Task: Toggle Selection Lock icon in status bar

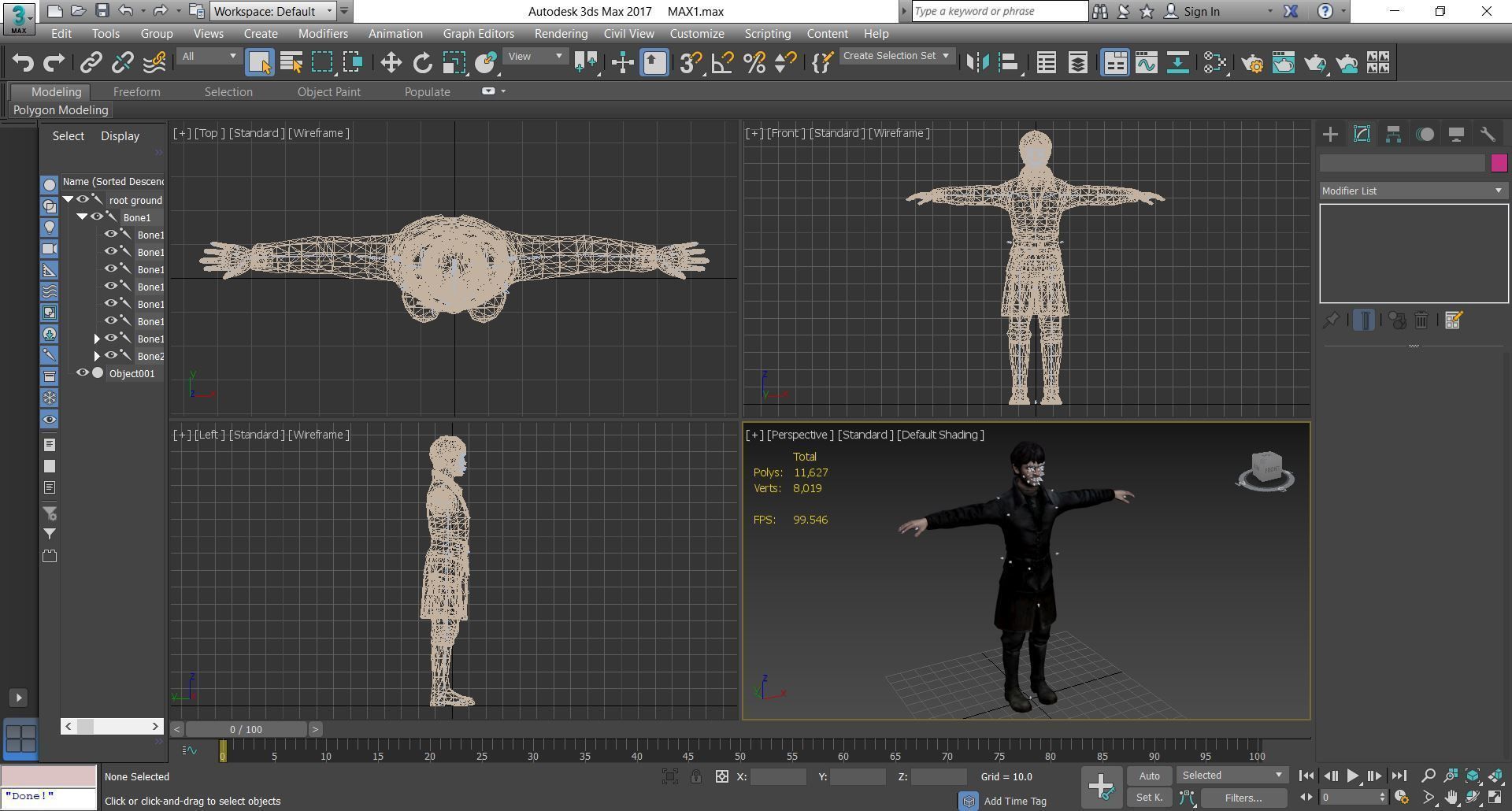Action: pyautogui.click(x=696, y=777)
